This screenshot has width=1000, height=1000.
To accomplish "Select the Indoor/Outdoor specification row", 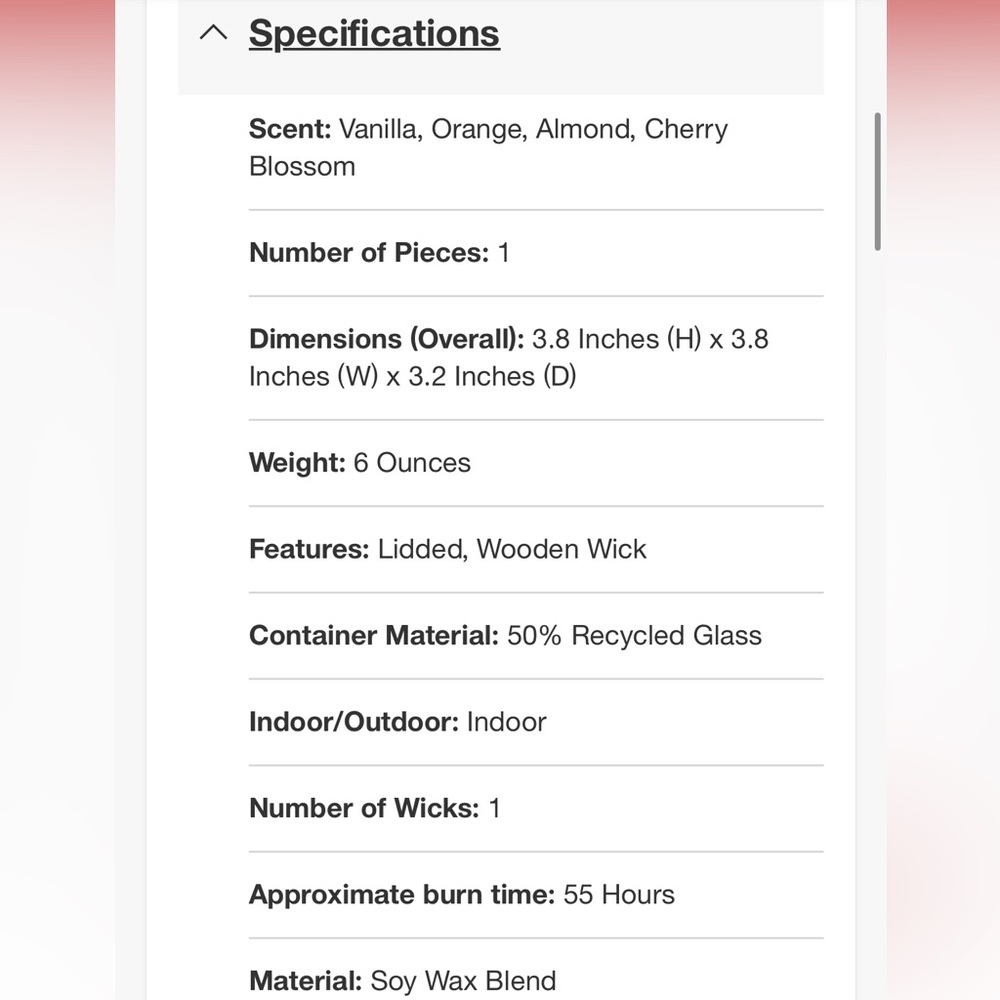I will point(536,722).
